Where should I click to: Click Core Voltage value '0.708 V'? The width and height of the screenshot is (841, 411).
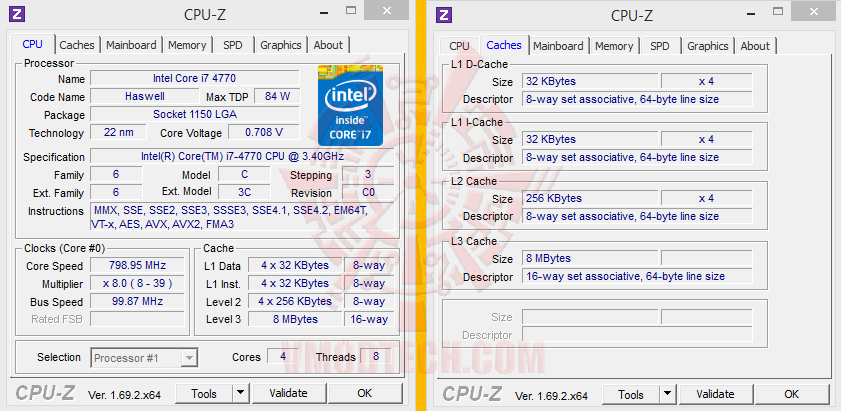(264, 132)
